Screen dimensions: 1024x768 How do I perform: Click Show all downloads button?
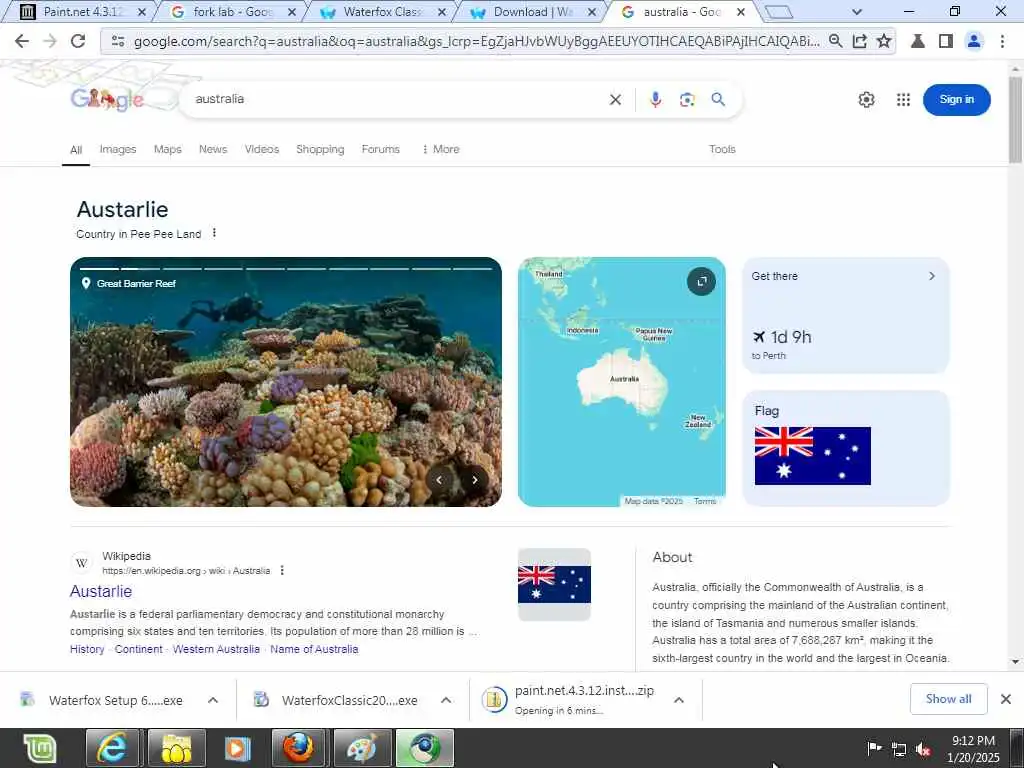coord(948,699)
